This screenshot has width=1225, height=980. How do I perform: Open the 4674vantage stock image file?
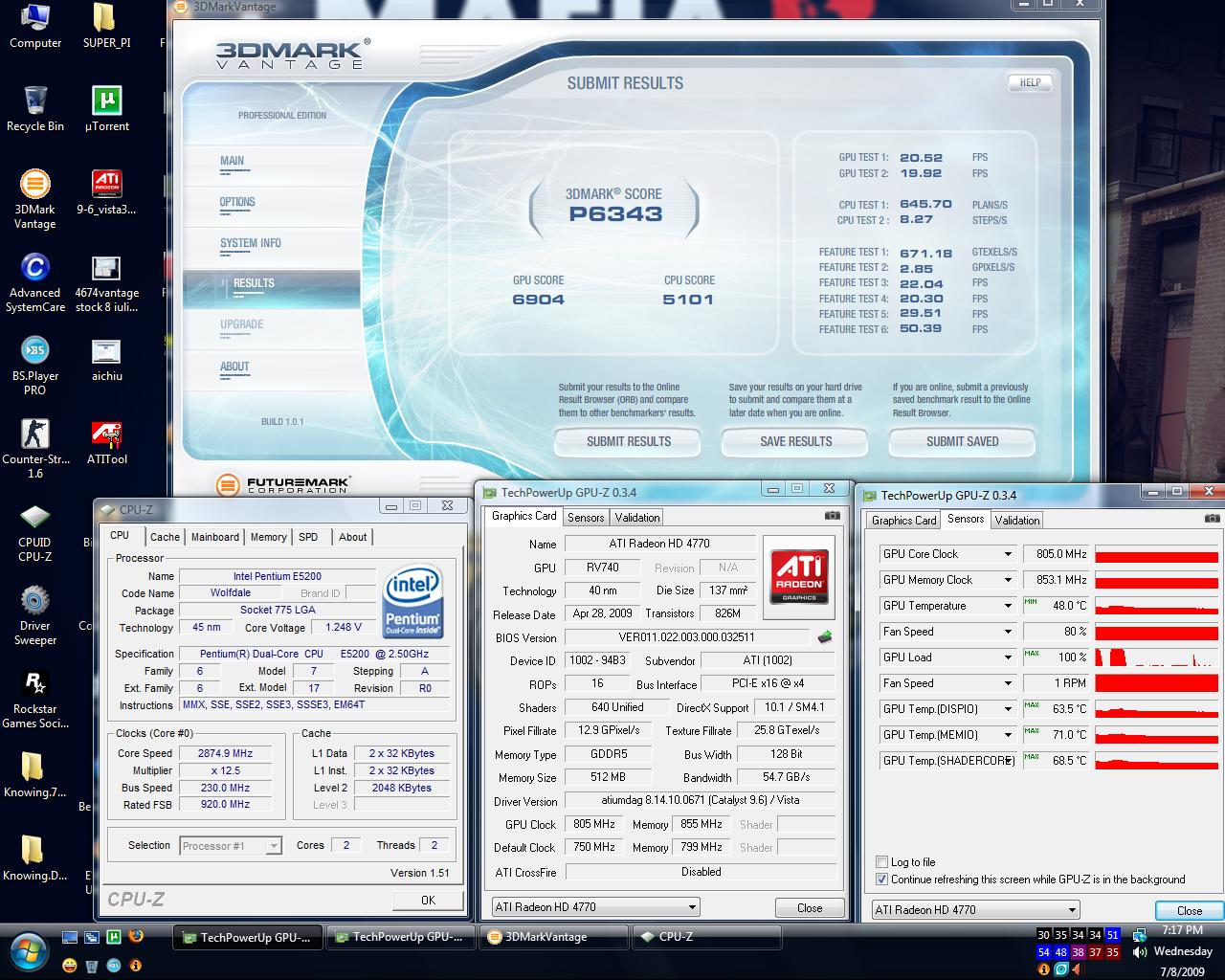tap(106, 282)
